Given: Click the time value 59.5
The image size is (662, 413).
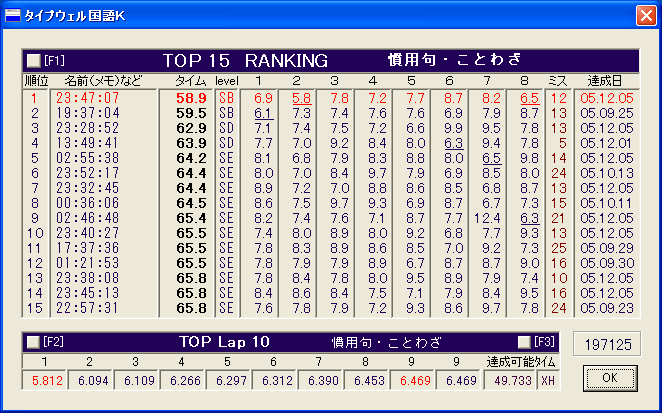Looking at the screenshot, I should (x=191, y=113).
